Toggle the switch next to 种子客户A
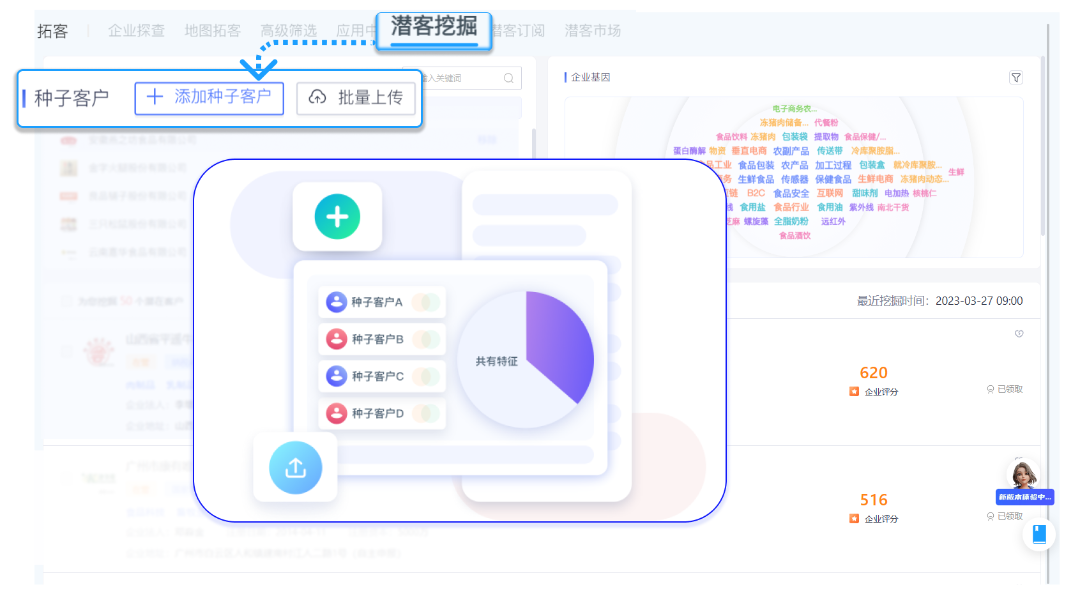 pyautogui.click(x=424, y=302)
